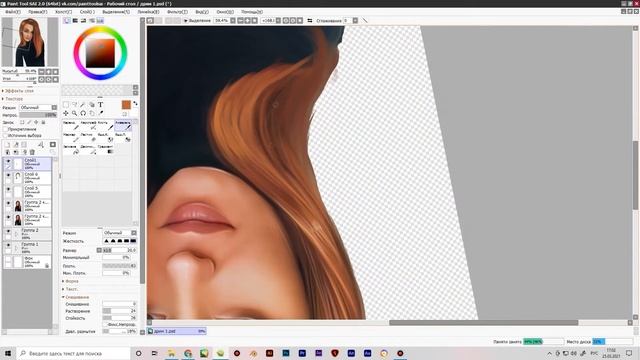Open the rotation angle dropdown in toolbar
The width and height of the screenshot is (640, 360).
click(x=278, y=20)
